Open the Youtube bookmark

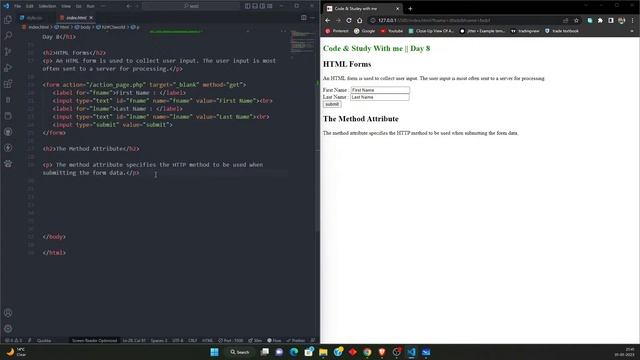point(391,31)
